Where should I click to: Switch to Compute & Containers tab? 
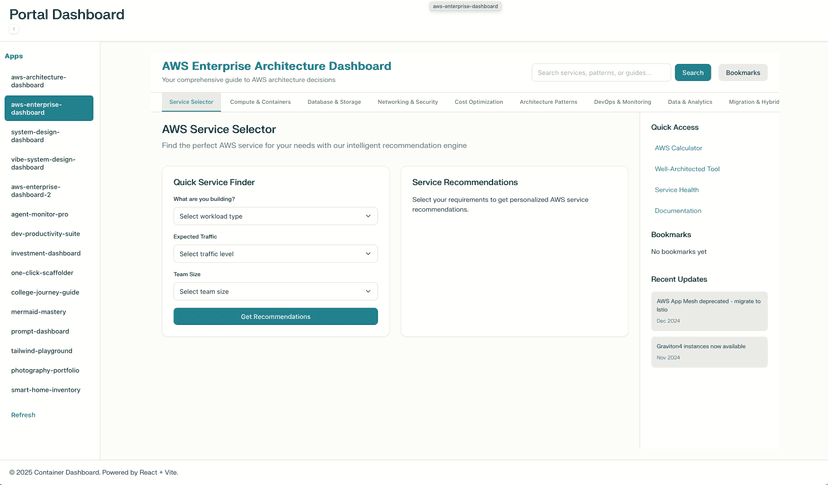260,102
